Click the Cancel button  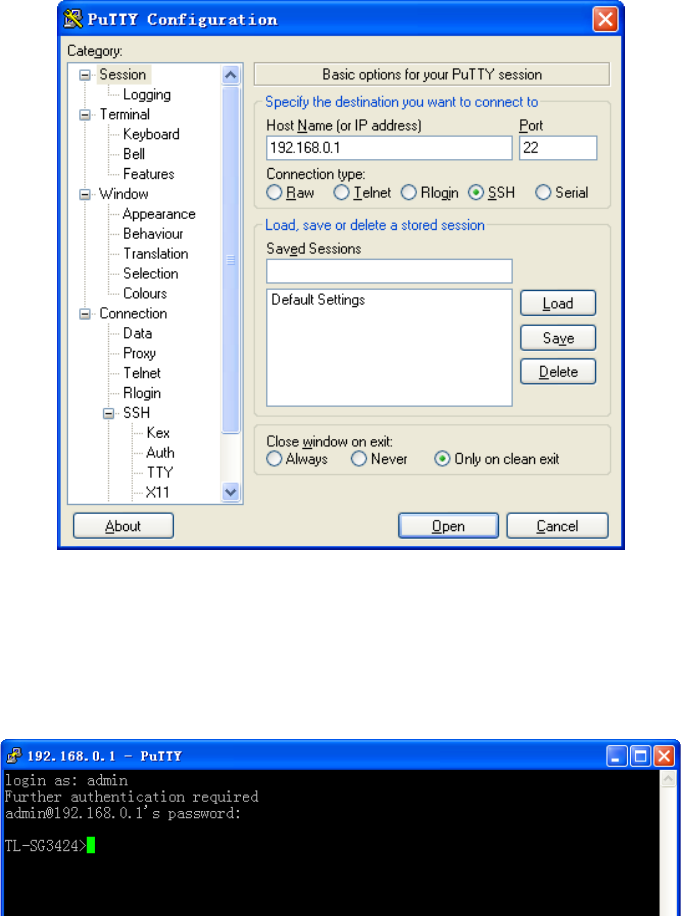[x=557, y=526]
